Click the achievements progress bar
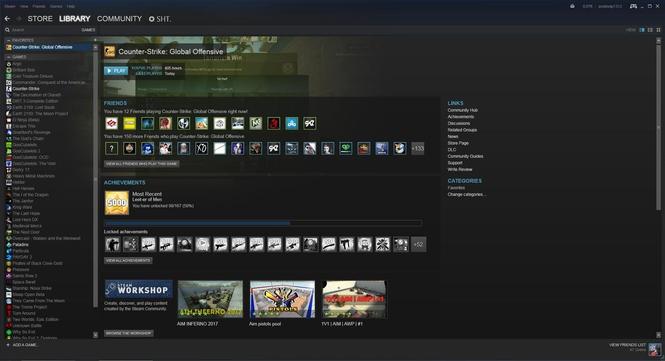The width and height of the screenshot is (665, 361). [263, 223]
